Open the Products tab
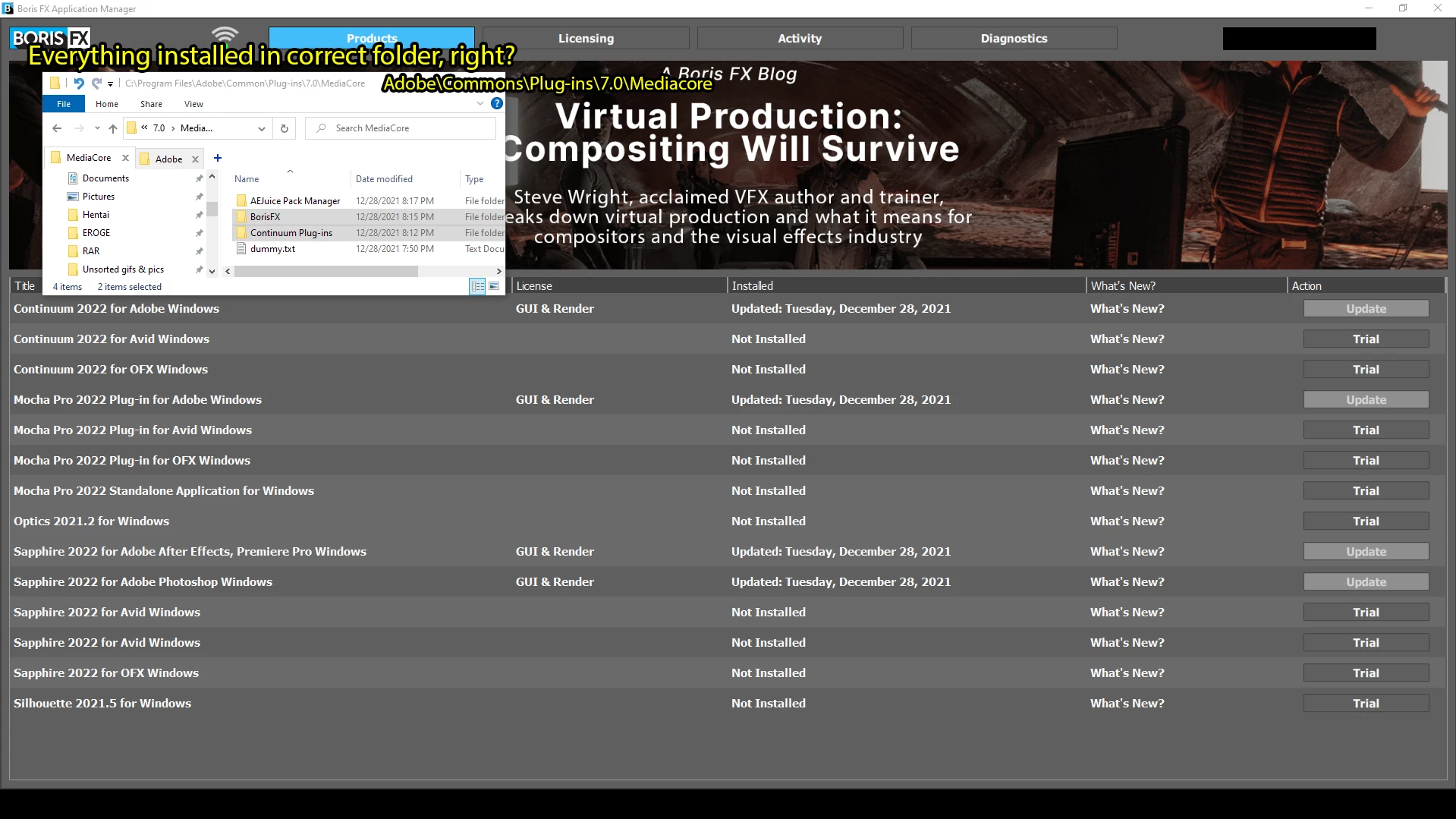 tap(372, 39)
